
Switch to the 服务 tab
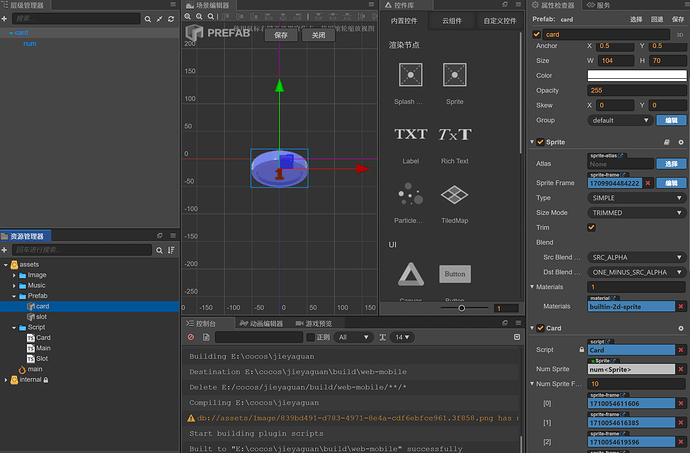[598, 5]
